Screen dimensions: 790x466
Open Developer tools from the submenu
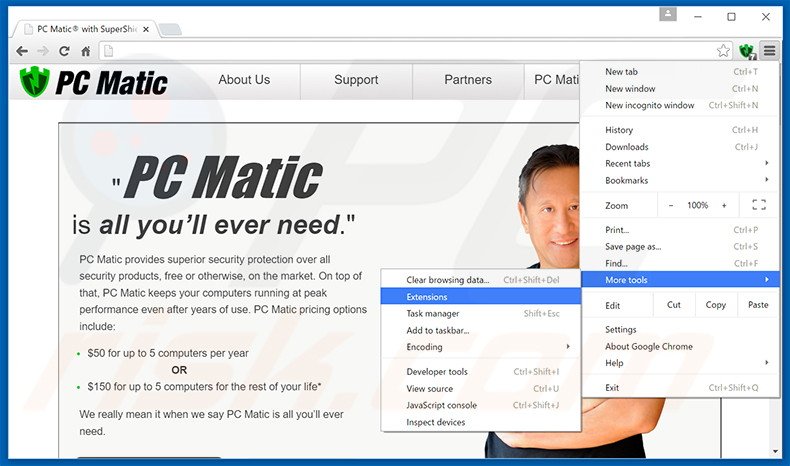pyautogui.click(x=481, y=372)
